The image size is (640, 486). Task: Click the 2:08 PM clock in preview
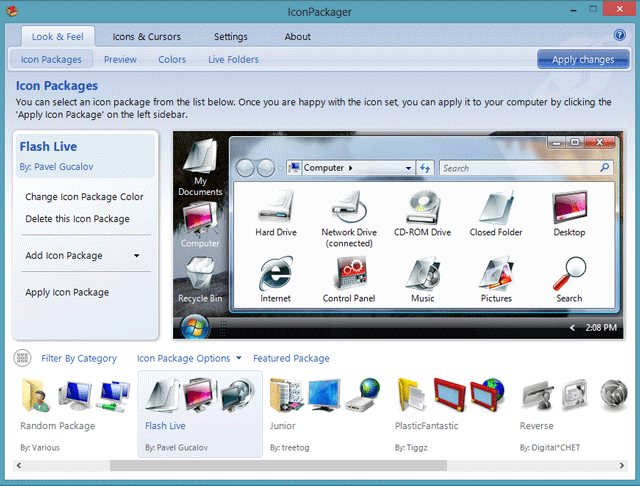[601, 327]
